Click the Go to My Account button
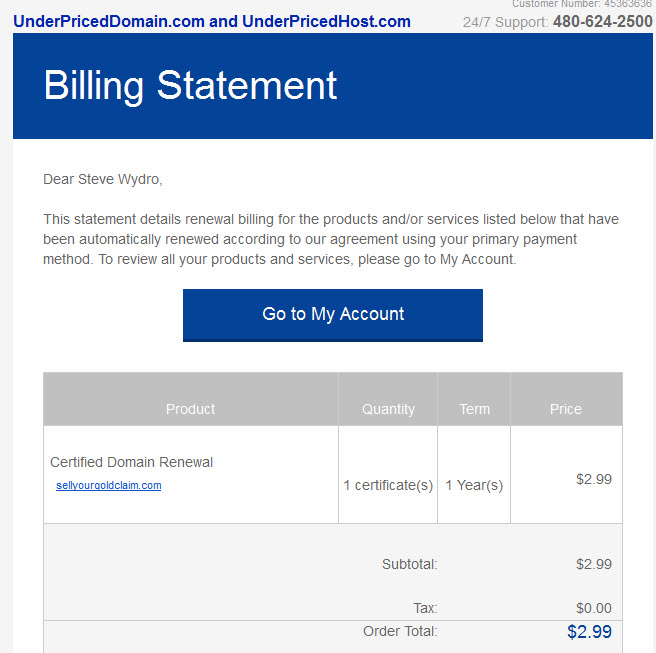The height and width of the screenshot is (653, 656). click(x=333, y=314)
